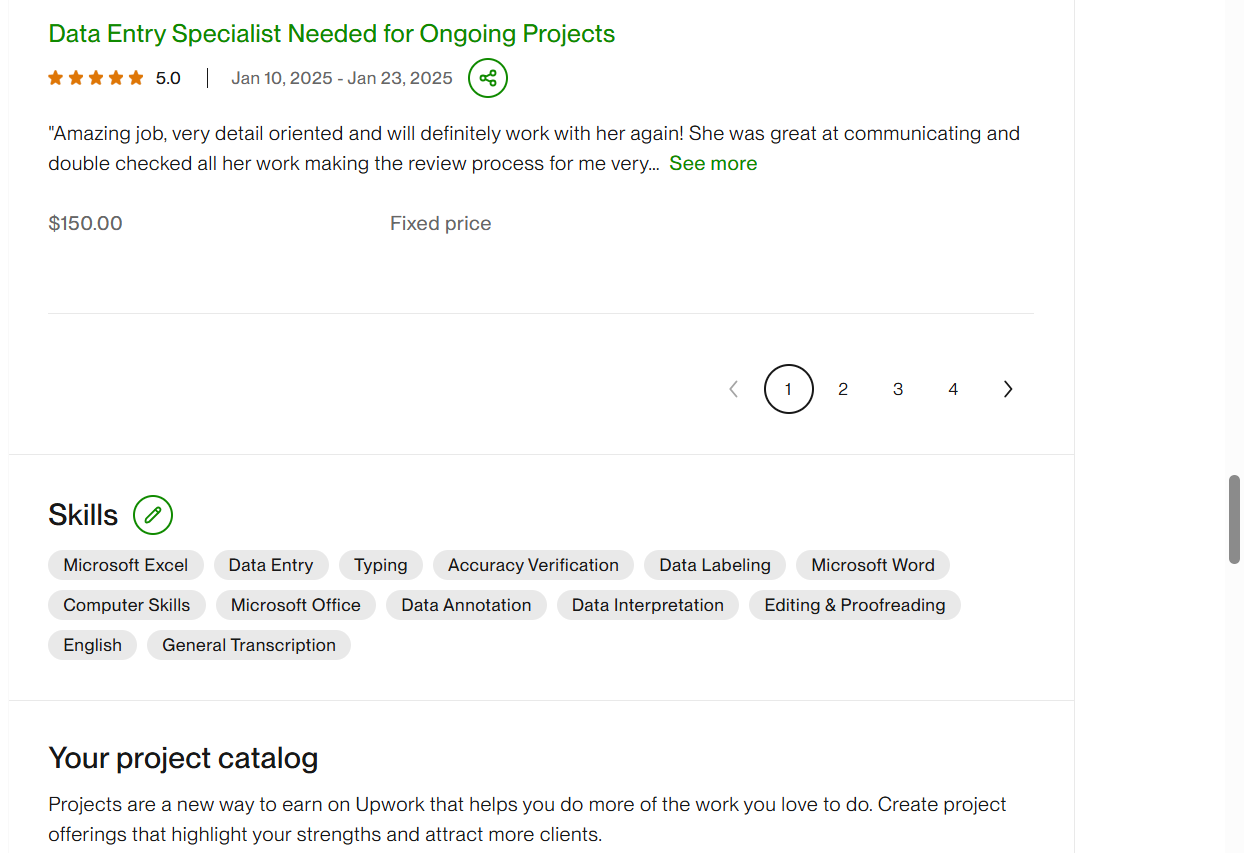Image resolution: width=1244 pixels, height=853 pixels.
Task: Click the page vertical scrollbar thumb
Action: (x=1234, y=520)
